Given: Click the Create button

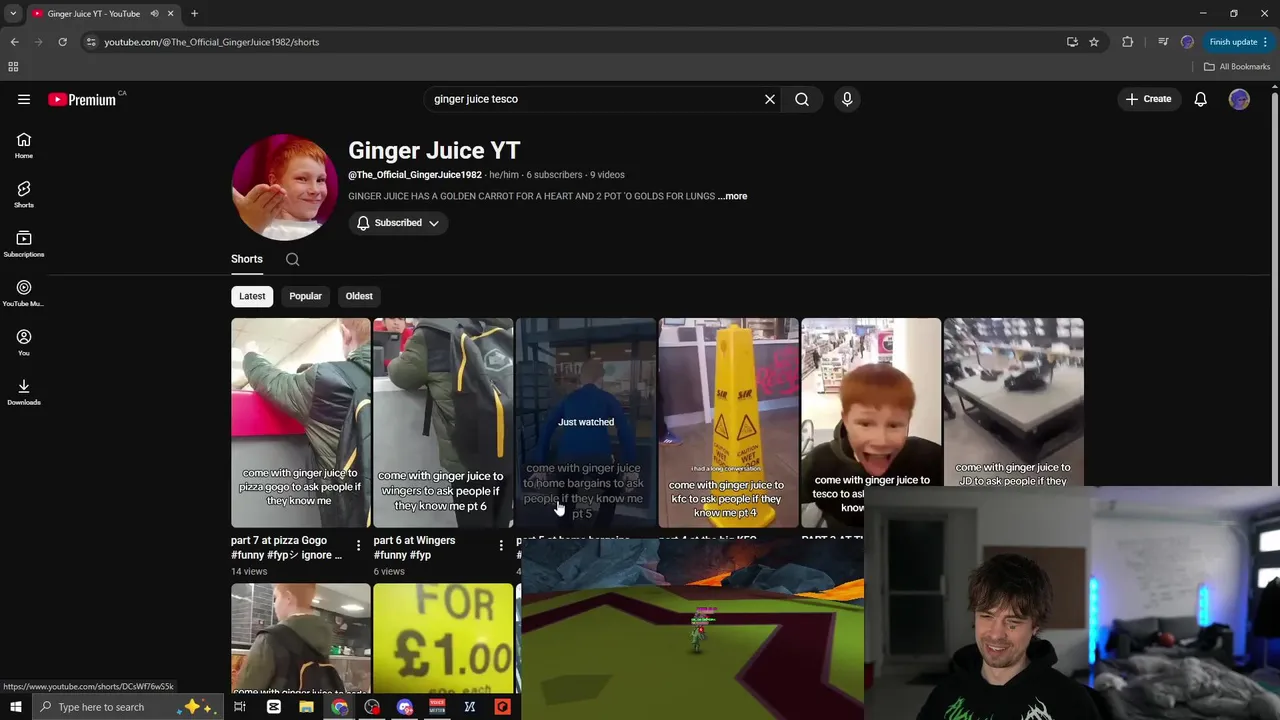Looking at the screenshot, I should (x=1149, y=99).
